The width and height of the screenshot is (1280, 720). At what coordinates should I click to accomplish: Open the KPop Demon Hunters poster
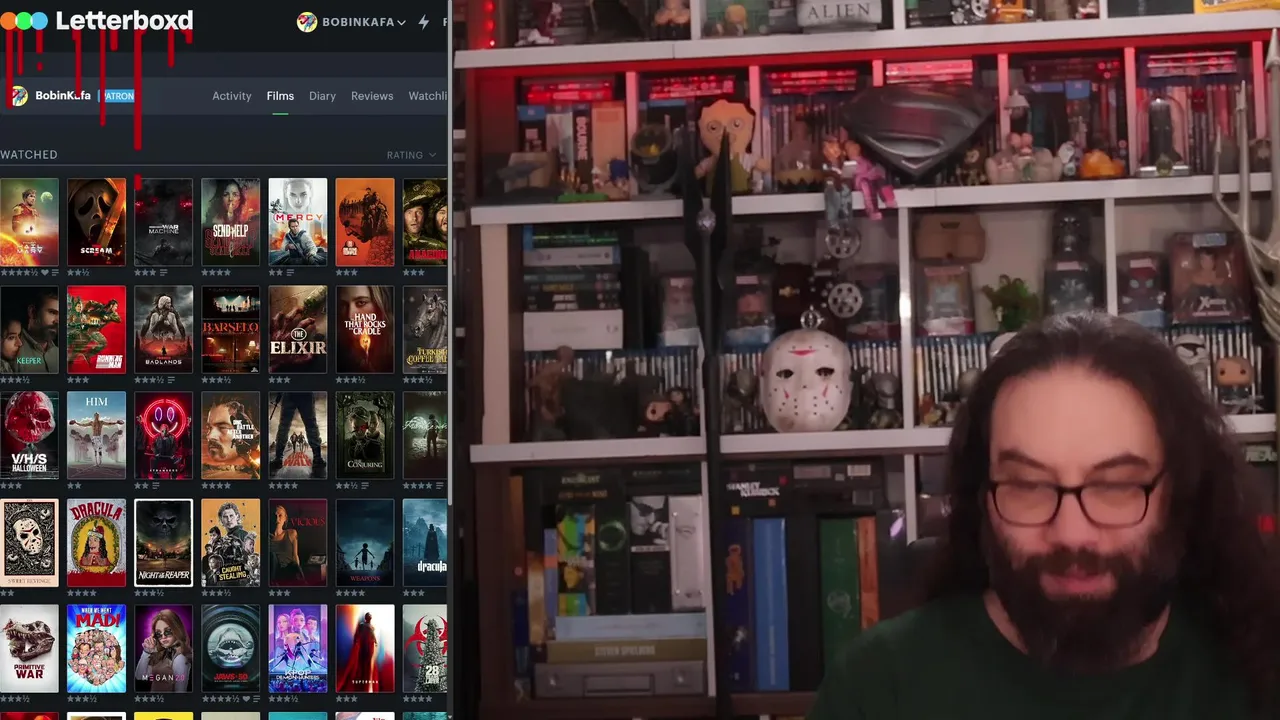pyautogui.click(x=298, y=649)
